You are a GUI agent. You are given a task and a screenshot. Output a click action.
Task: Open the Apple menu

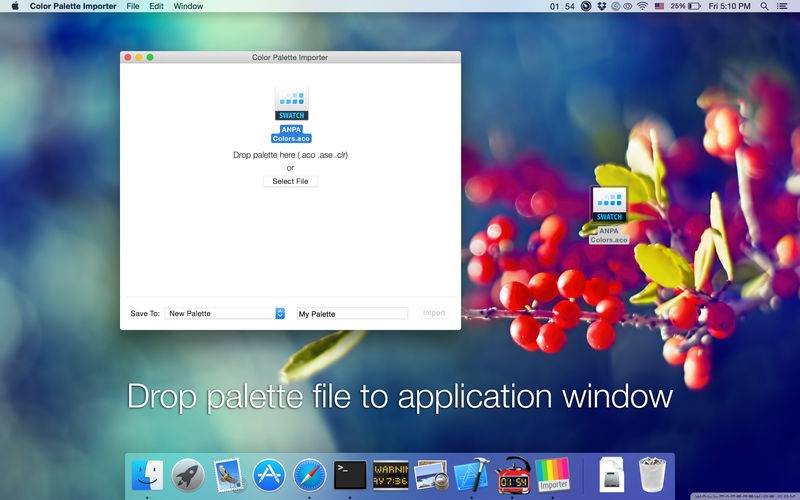tap(15, 6)
